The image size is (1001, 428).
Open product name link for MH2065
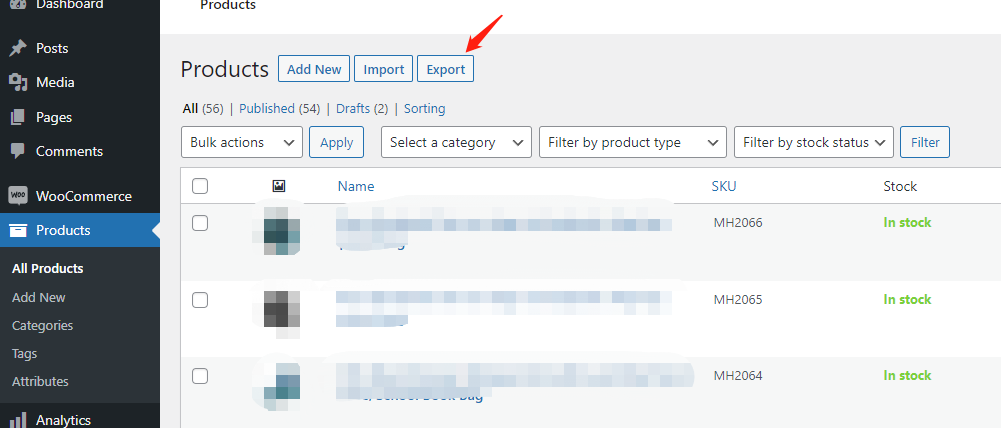tap(504, 308)
